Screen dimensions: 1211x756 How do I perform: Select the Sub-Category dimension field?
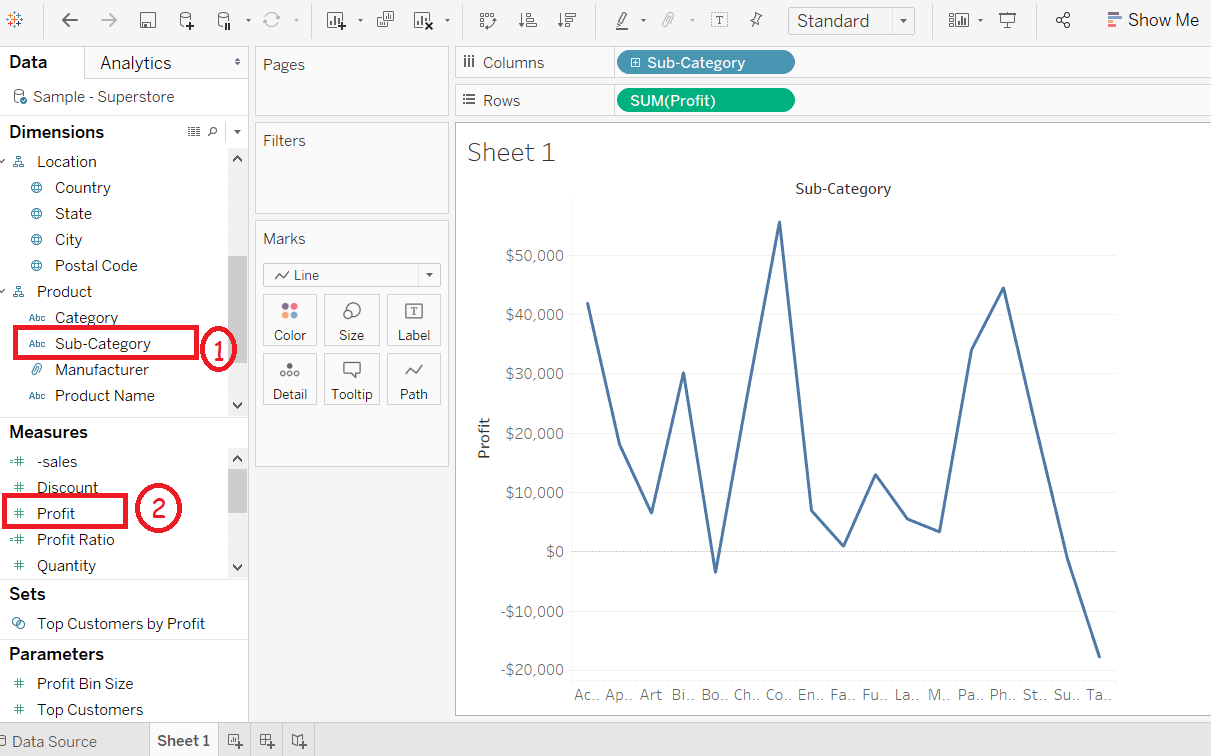[103, 344]
